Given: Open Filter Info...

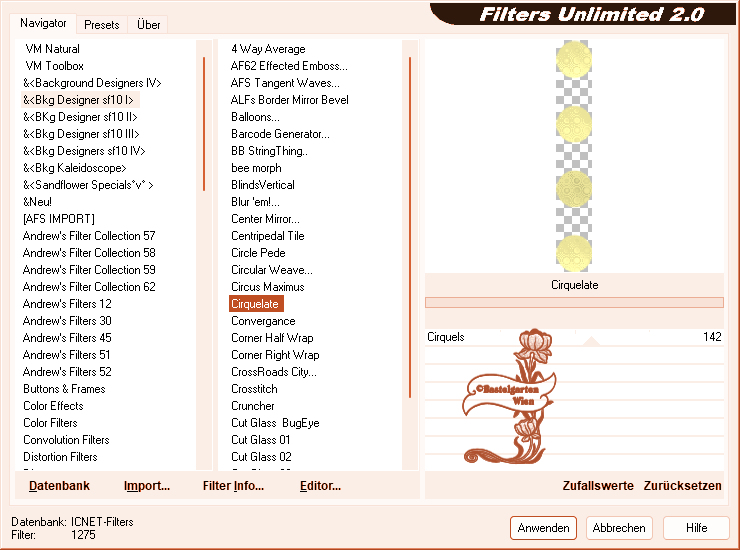Looking at the screenshot, I should click(x=233, y=485).
